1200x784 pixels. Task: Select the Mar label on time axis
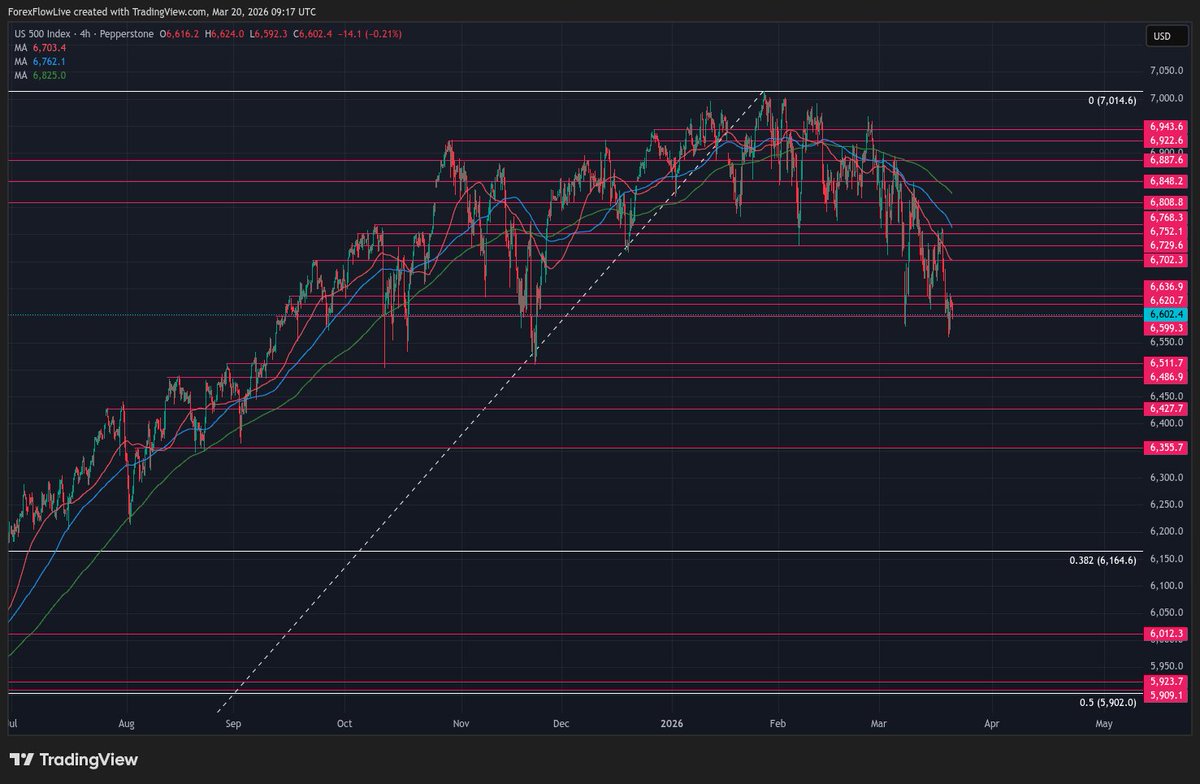879,723
